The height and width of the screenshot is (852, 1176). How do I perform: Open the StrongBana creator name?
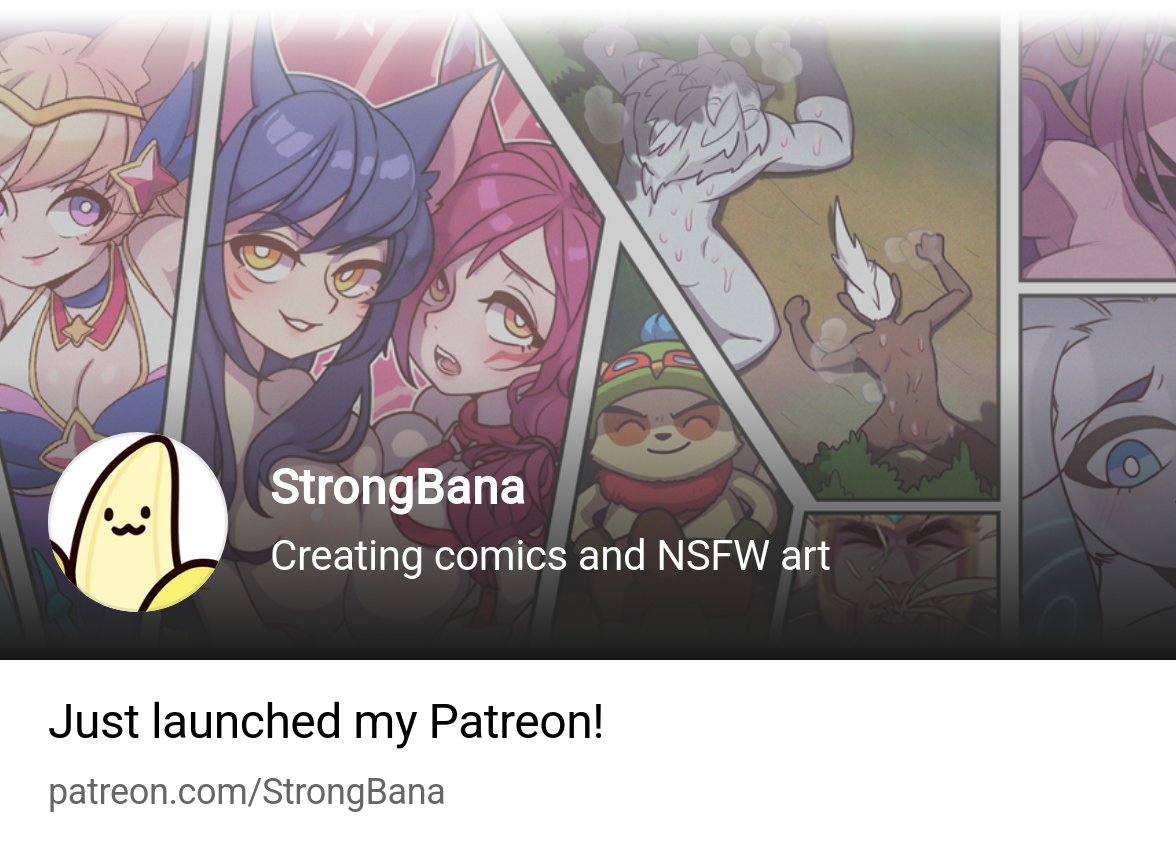click(x=398, y=488)
